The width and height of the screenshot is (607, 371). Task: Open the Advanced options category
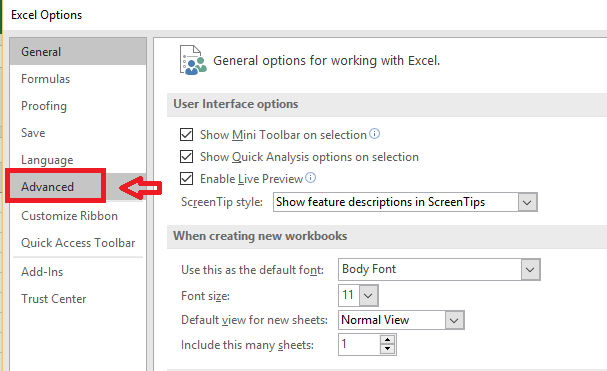click(78, 187)
